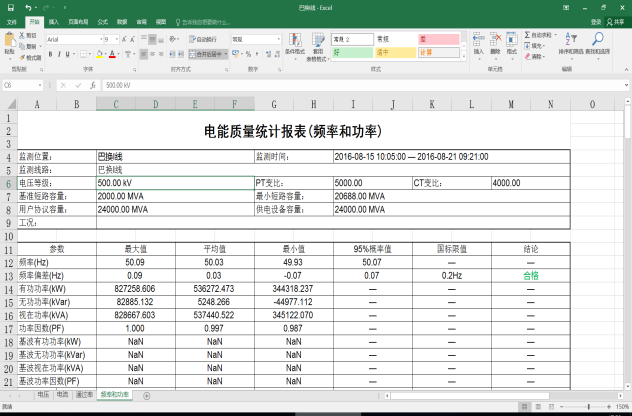Open the Clear (清除) eraser dropdown
The image size is (632, 416).
[535, 57]
